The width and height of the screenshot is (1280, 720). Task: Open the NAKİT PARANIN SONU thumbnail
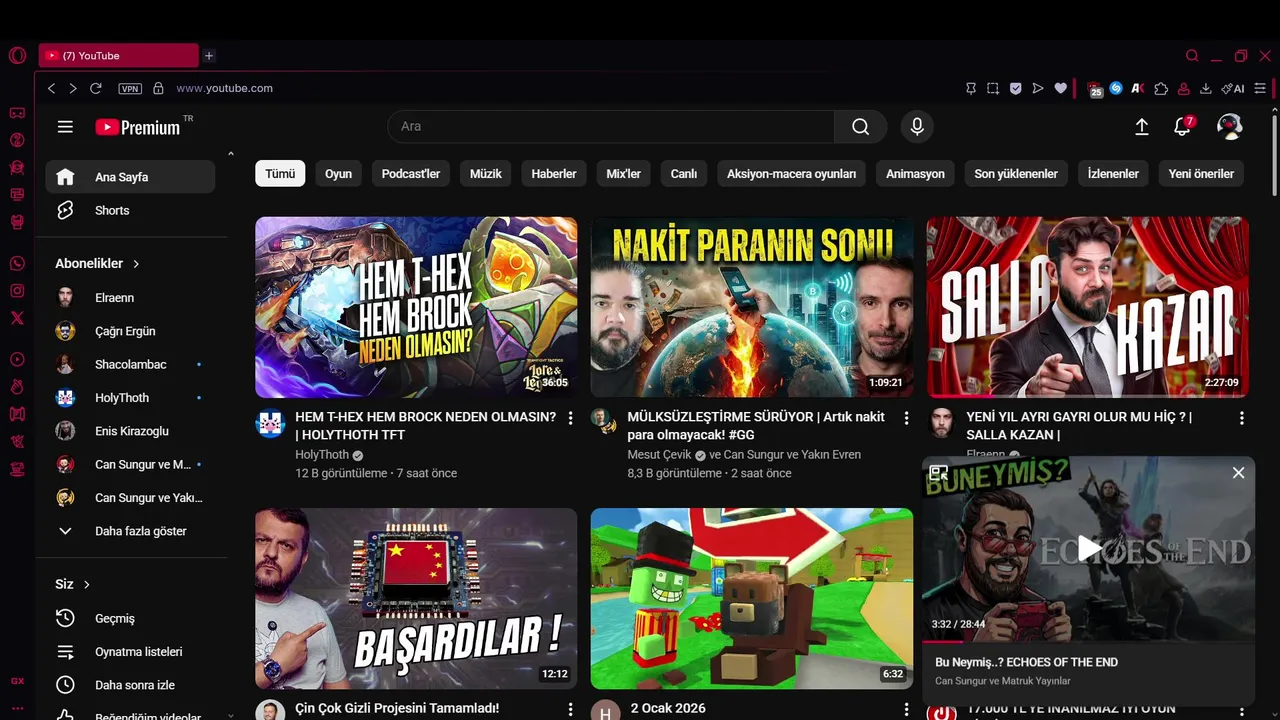pos(752,307)
